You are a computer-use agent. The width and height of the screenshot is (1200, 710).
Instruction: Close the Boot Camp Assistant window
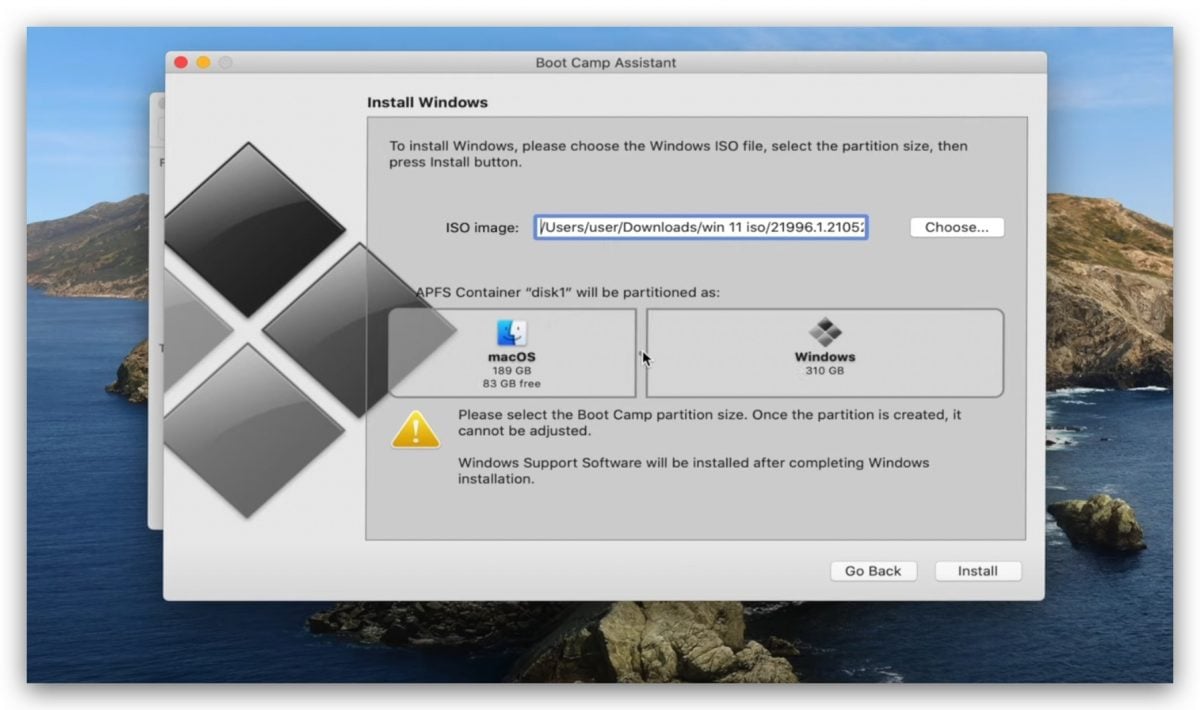pyautogui.click(x=181, y=62)
